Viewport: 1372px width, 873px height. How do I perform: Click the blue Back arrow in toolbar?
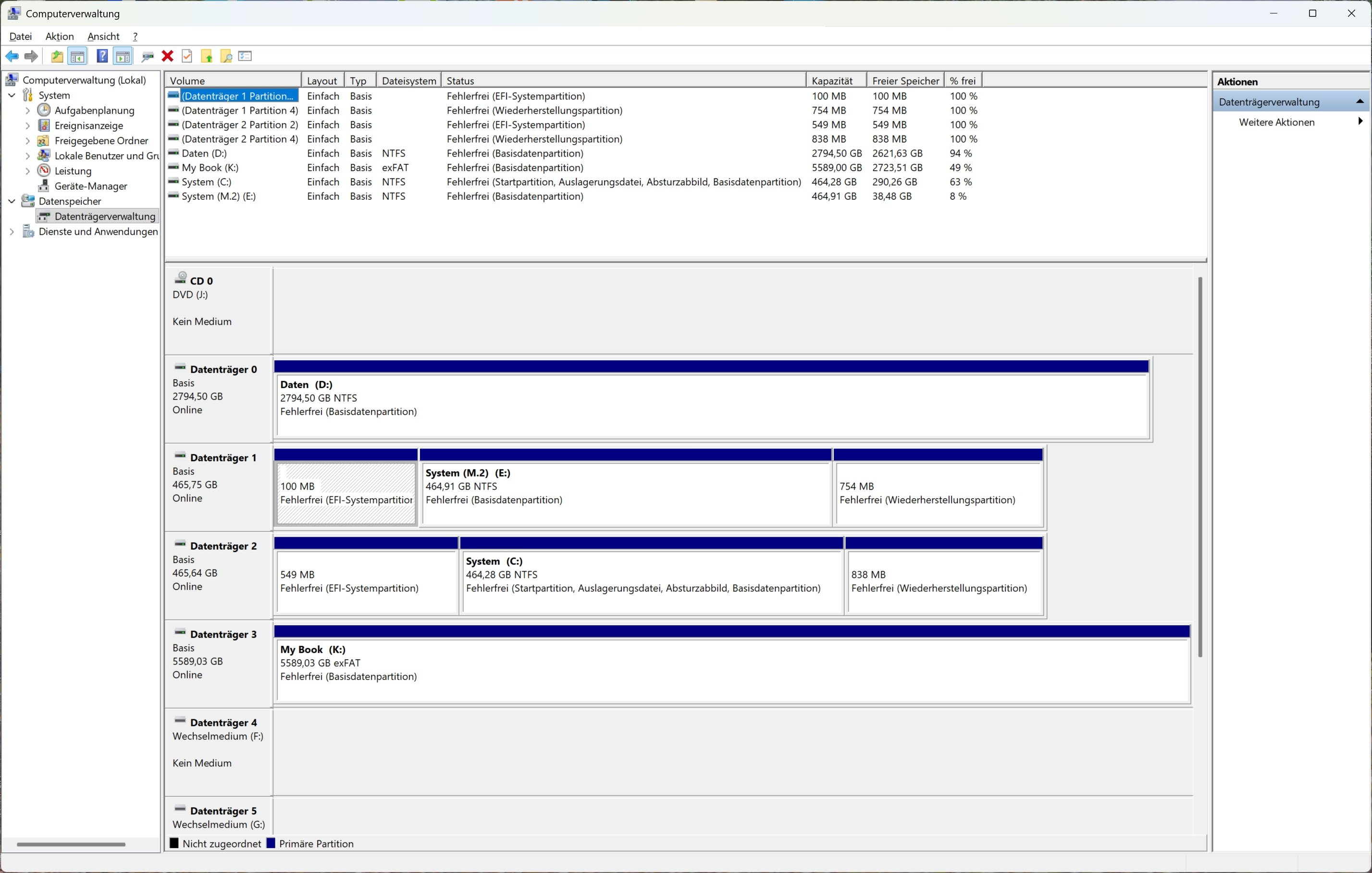(x=12, y=56)
